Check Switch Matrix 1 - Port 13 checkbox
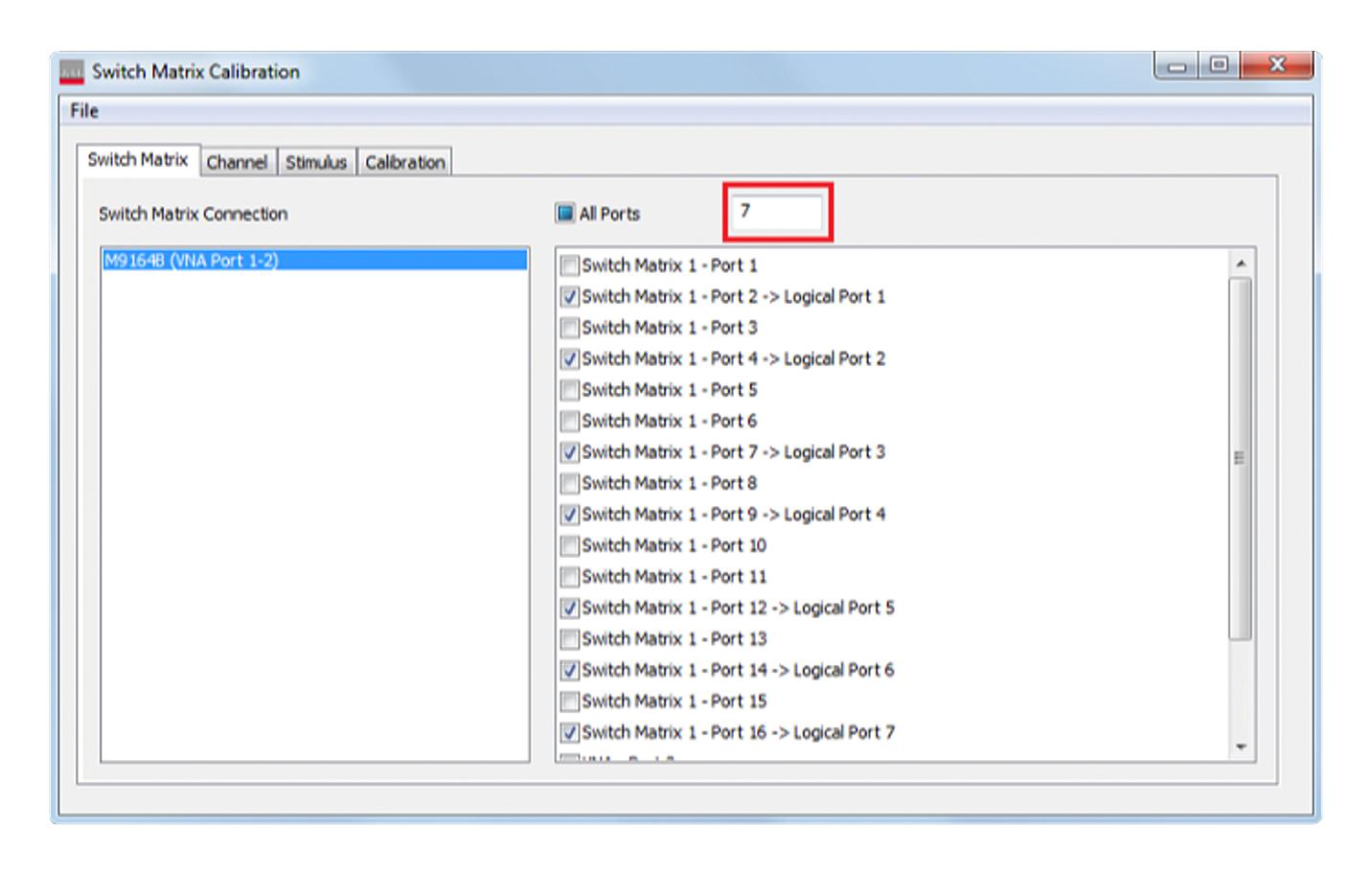The width and height of the screenshot is (1372, 873). [x=570, y=639]
